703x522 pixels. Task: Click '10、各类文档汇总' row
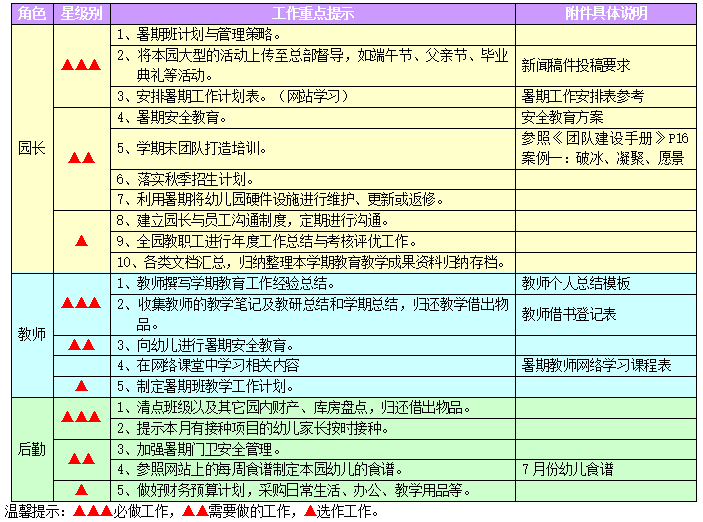pyautogui.click(x=313, y=262)
